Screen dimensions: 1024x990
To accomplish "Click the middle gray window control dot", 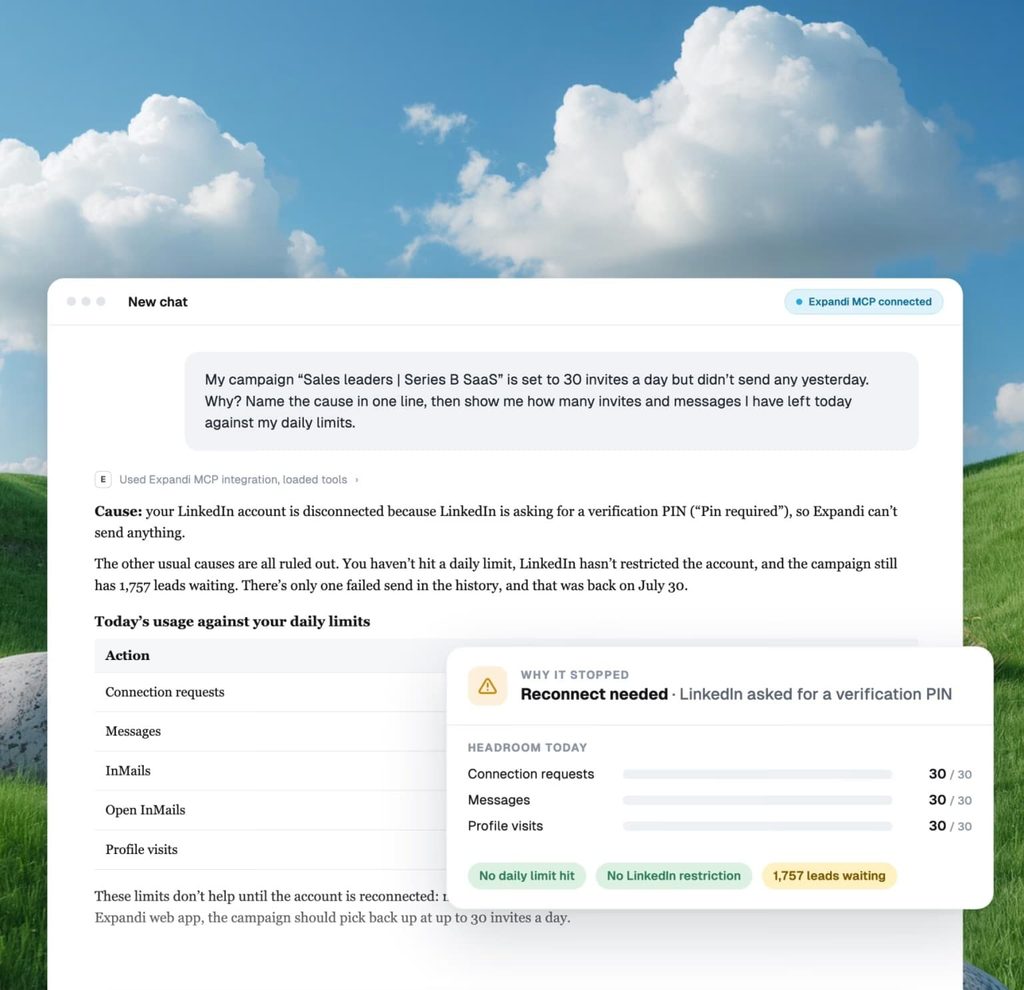I will click(x=86, y=301).
